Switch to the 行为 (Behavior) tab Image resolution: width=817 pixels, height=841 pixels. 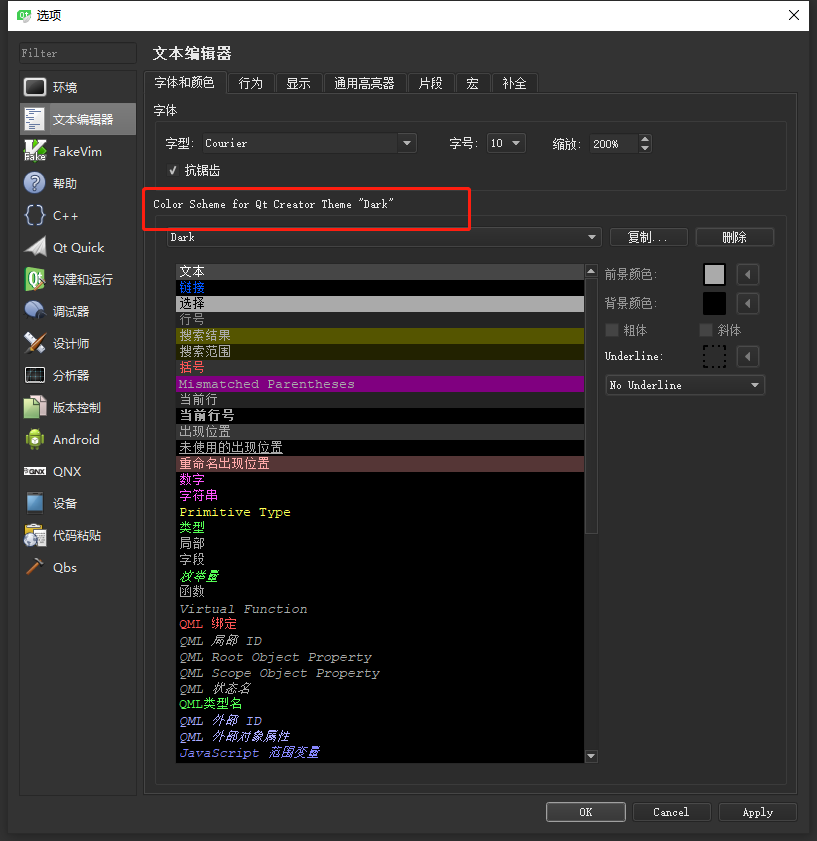tap(250, 83)
